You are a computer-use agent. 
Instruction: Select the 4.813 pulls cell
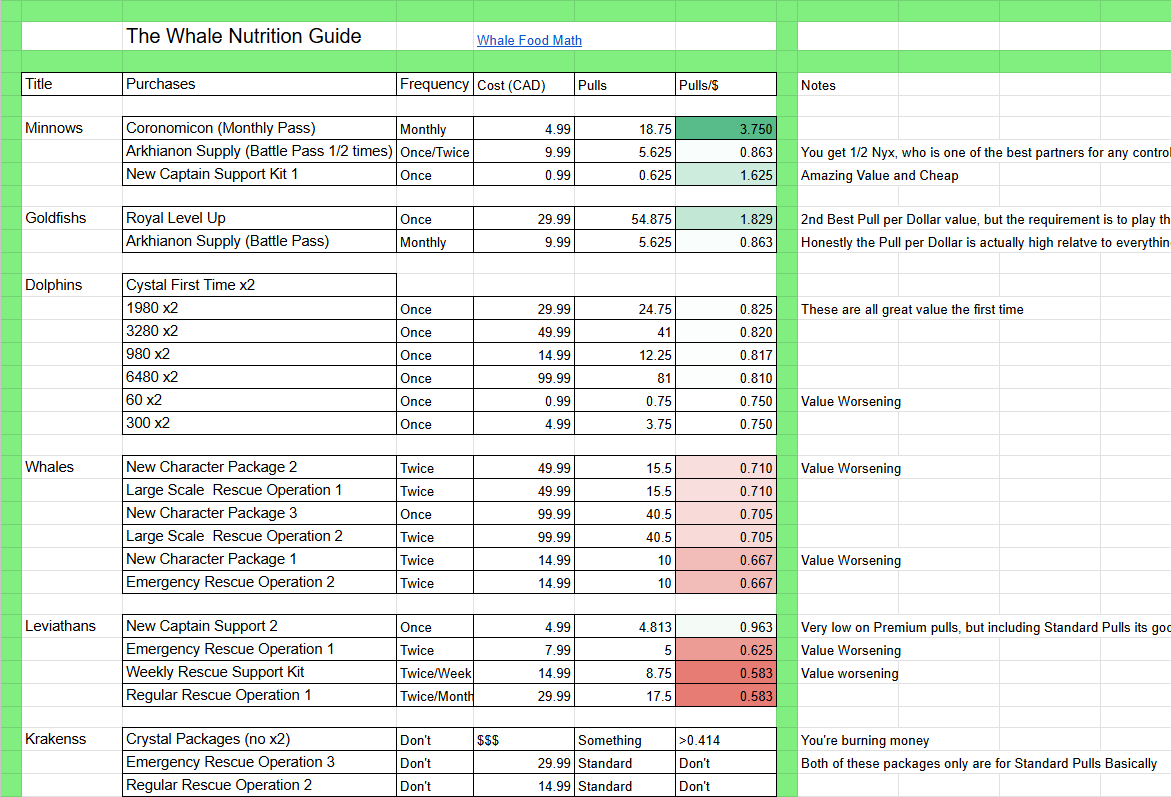pos(624,627)
